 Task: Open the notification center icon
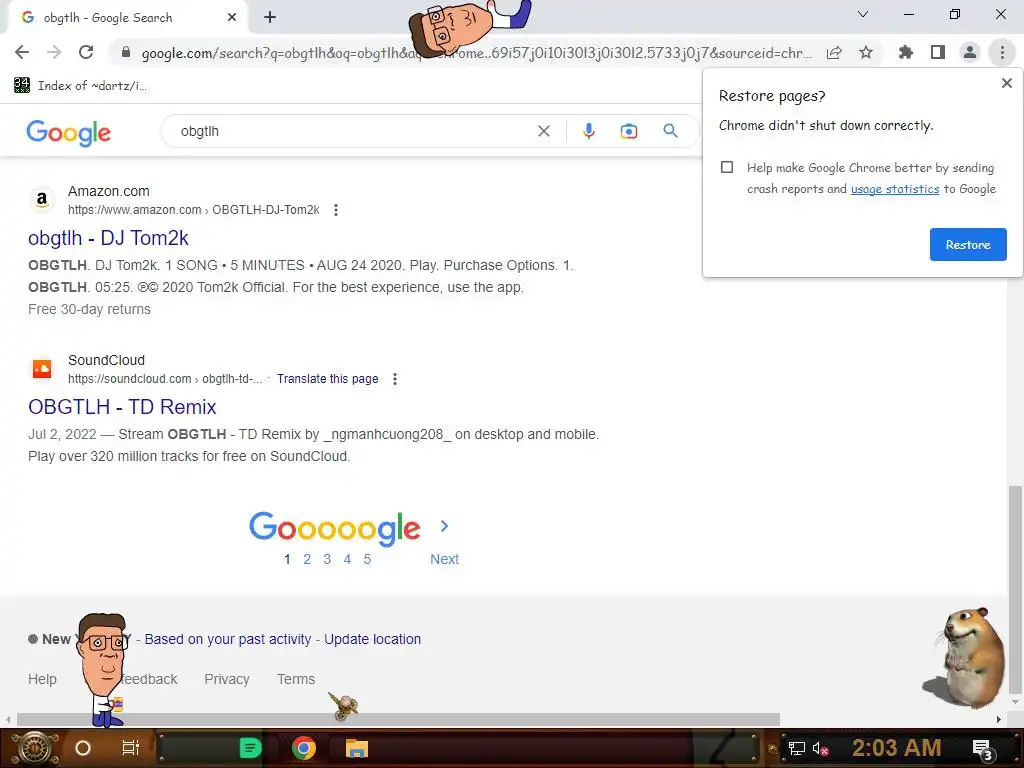(x=983, y=750)
